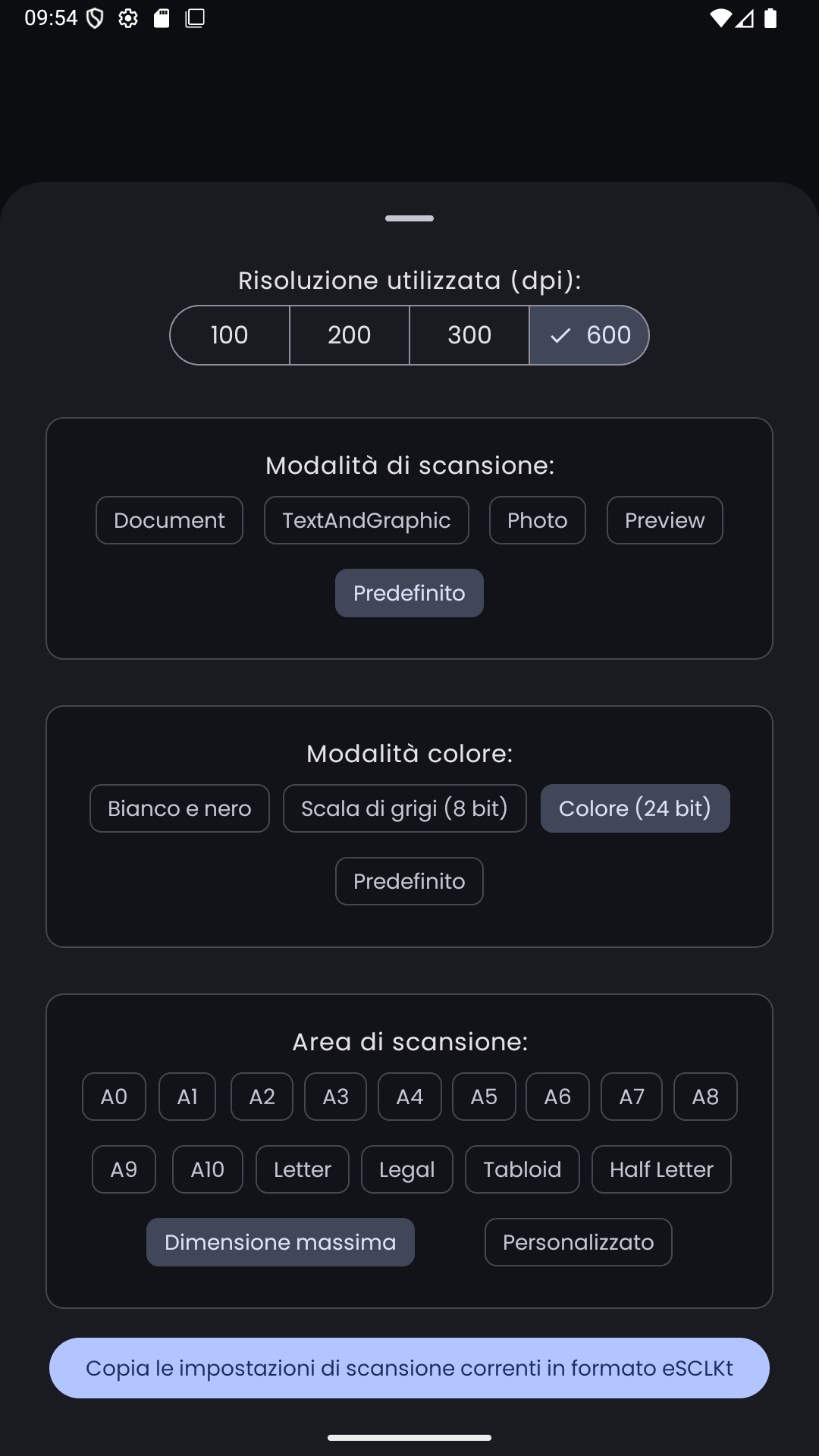The height and width of the screenshot is (1456, 819).
Task: Select Document scan mode
Action: click(169, 520)
